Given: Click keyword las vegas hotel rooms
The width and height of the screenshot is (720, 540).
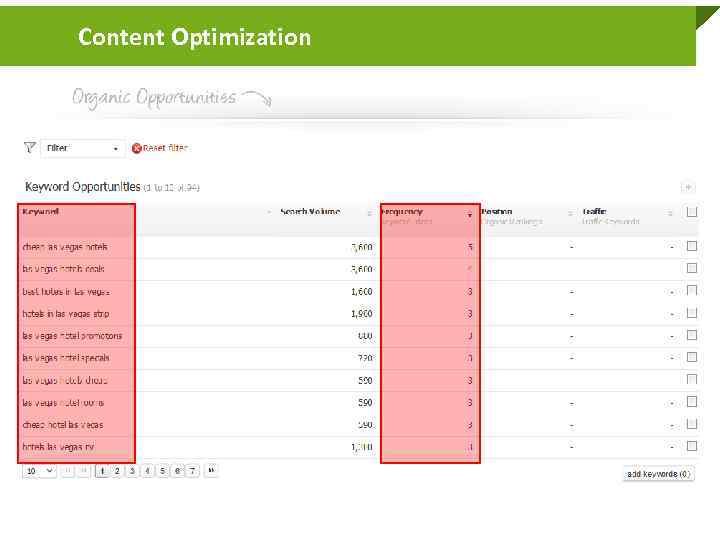Looking at the screenshot, I should tap(63, 403).
